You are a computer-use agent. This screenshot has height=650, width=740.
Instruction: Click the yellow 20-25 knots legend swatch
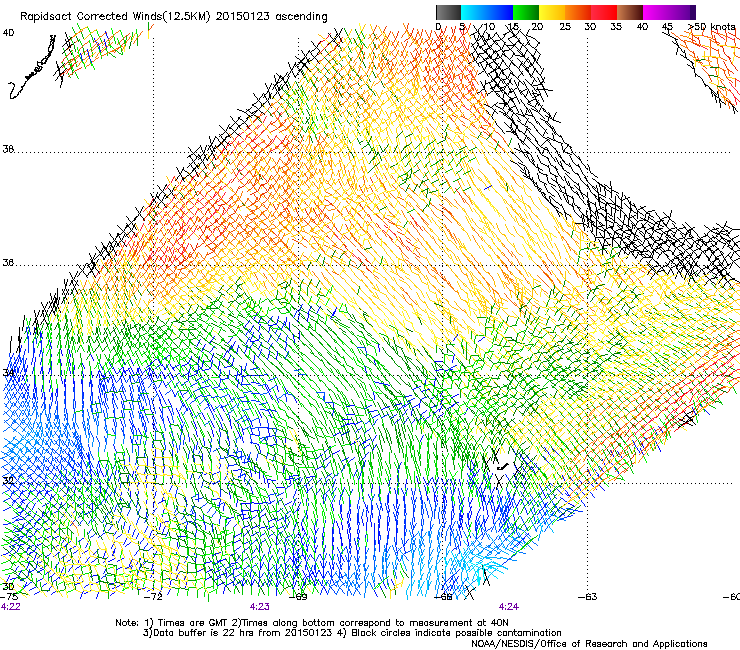[552, 12]
